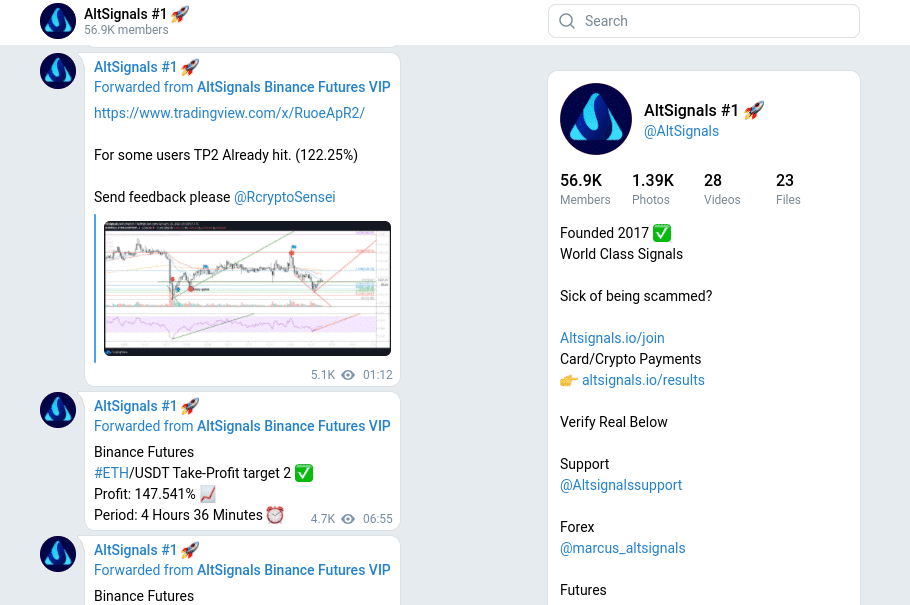Click the eye icon showing 4.7K views
Screen dimensions: 910x605
tap(347, 519)
